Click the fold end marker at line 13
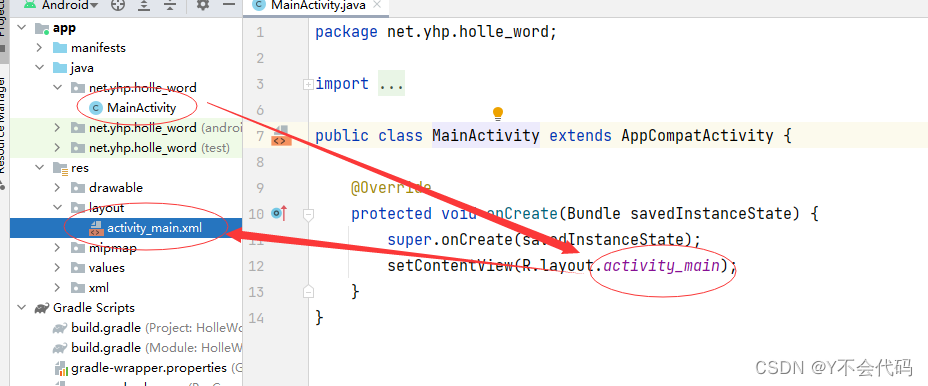This screenshot has width=928, height=386. [x=308, y=291]
